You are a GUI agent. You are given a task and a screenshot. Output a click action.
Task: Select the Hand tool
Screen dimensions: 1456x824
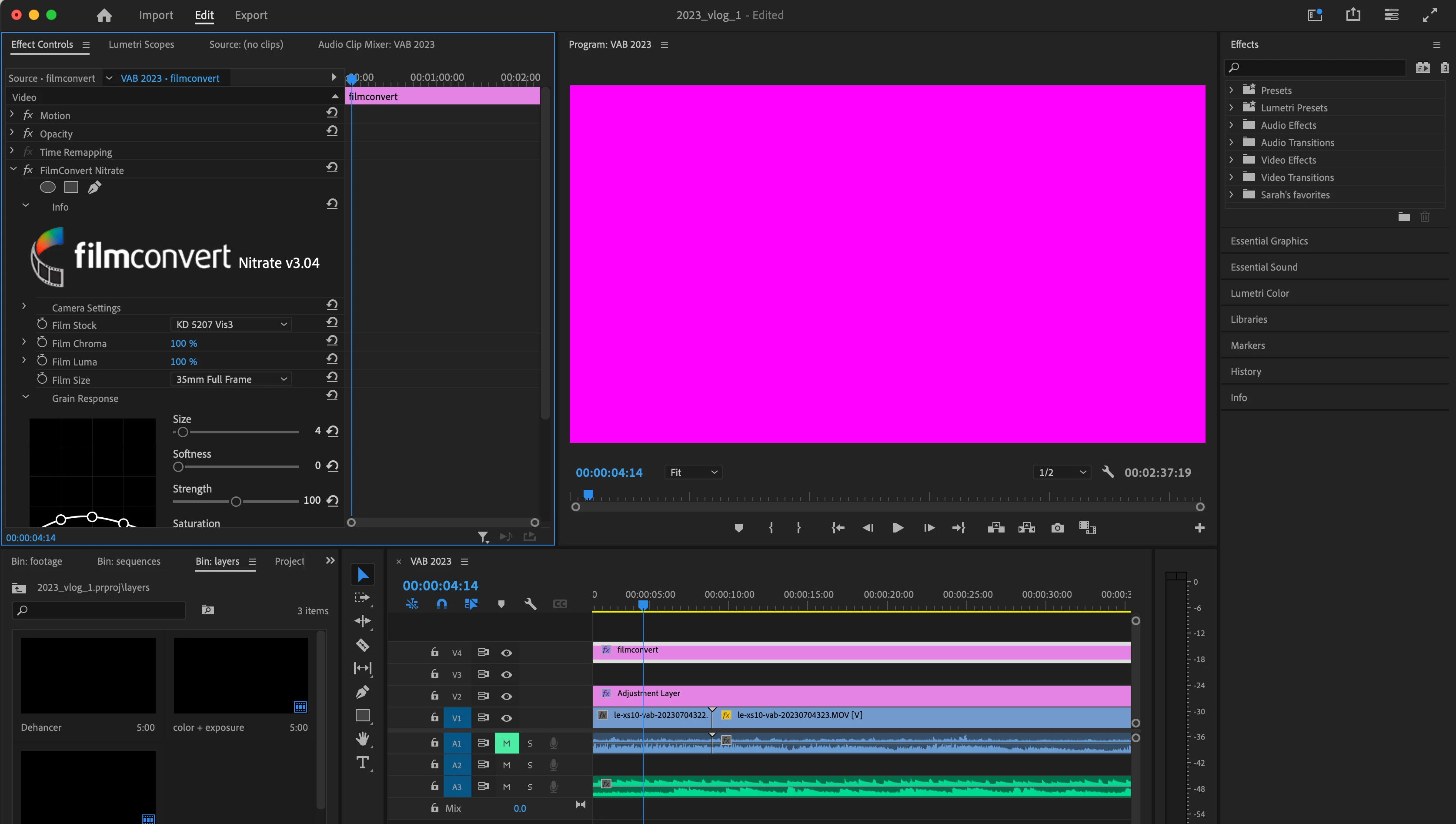tap(363, 739)
